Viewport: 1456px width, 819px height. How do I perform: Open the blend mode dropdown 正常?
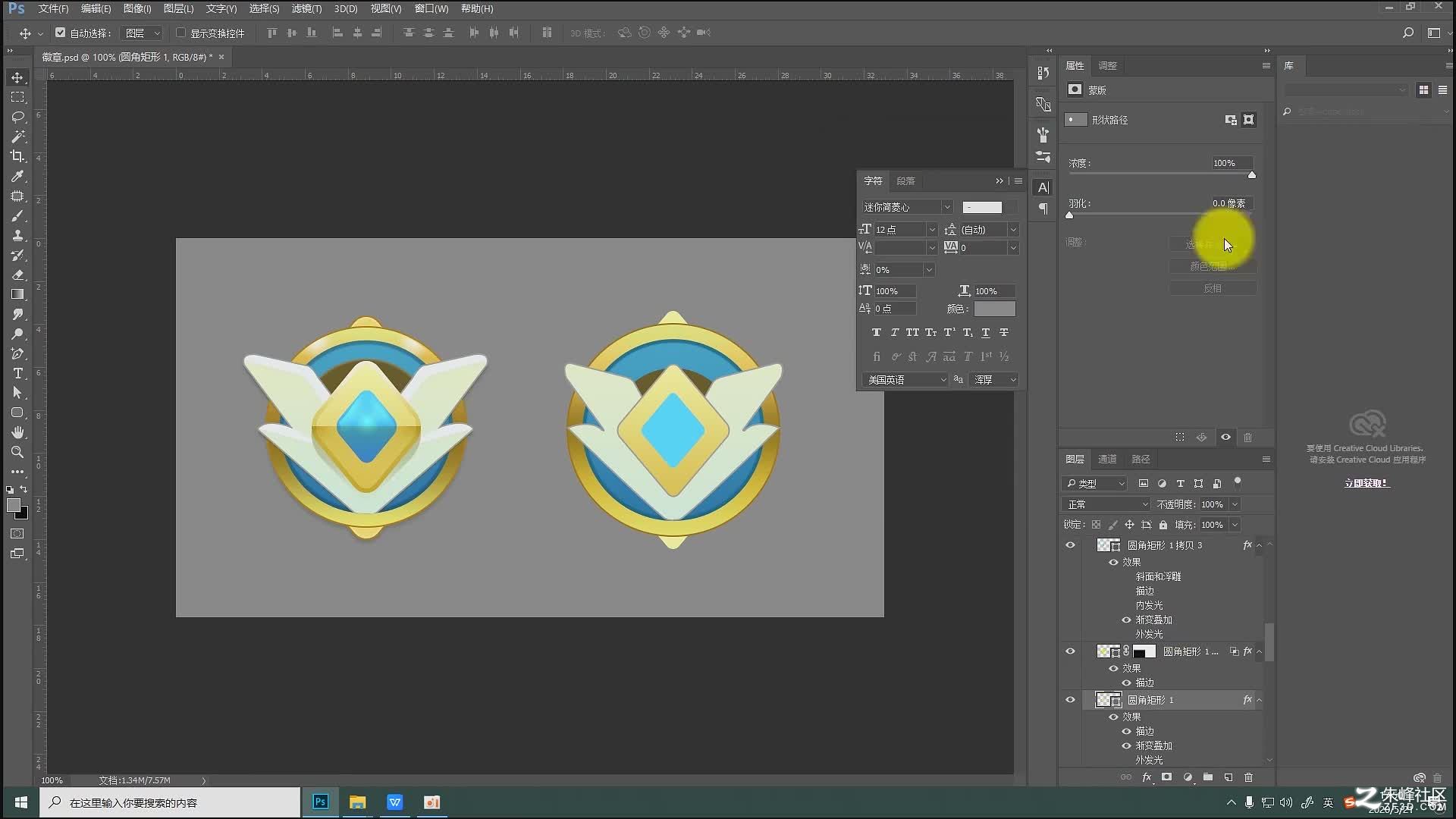1107,504
